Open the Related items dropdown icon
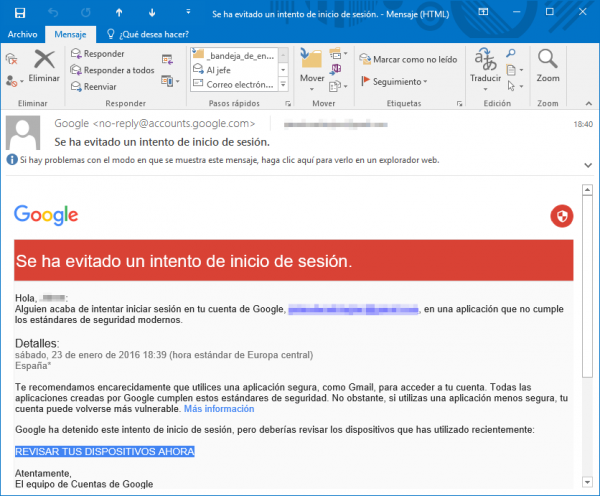Image resolution: width=600 pixels, height=496 pixels. (x=515, y=70)
